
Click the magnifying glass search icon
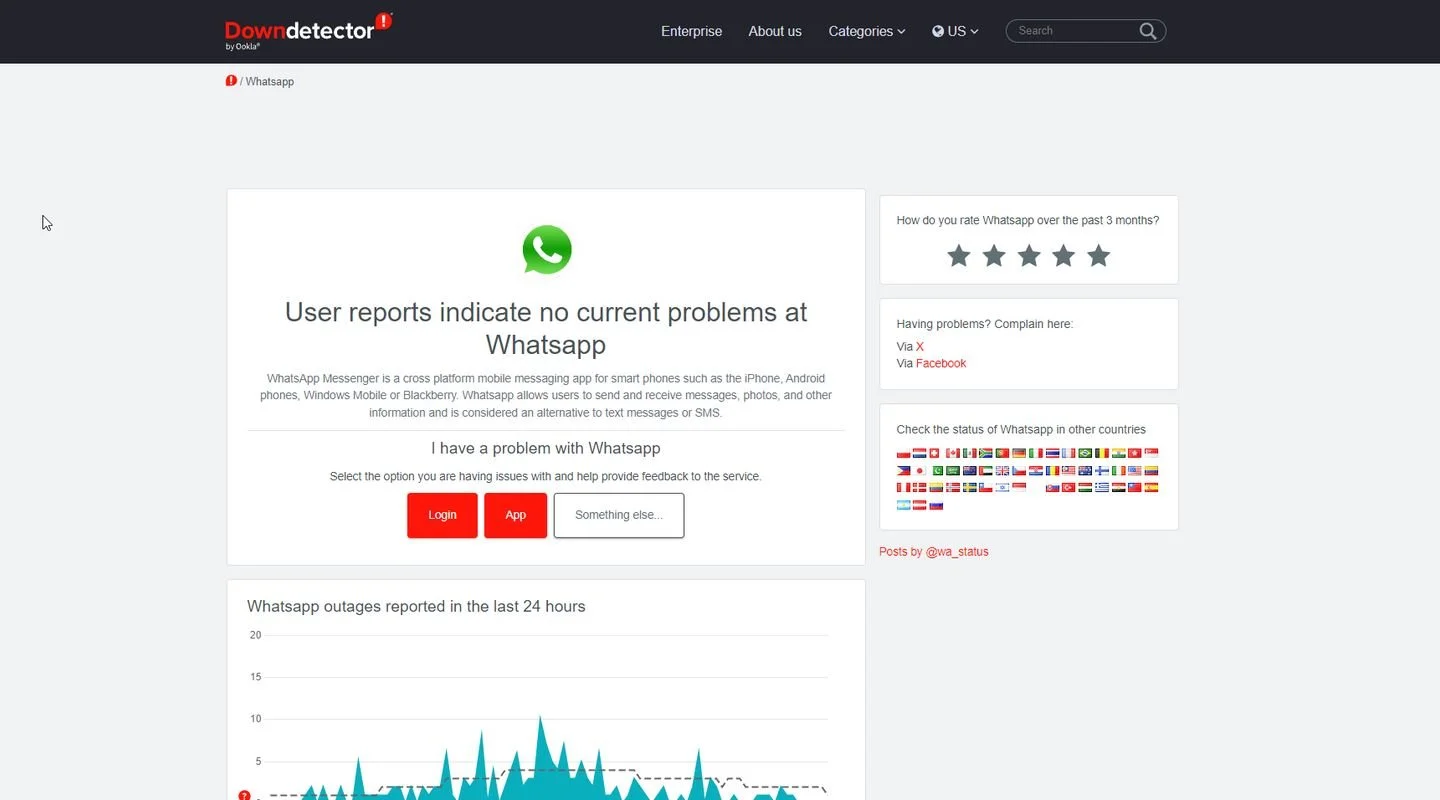[x=1148, y=31]
